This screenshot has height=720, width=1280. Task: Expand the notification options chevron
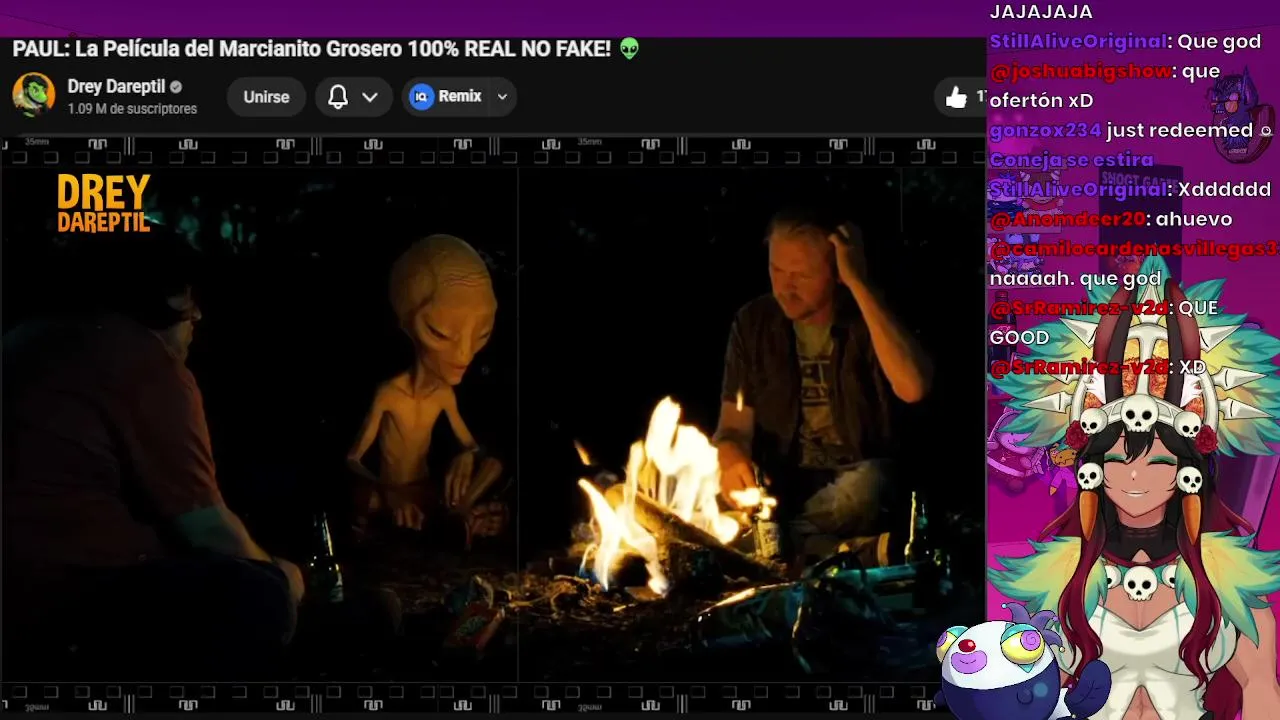(370, 97)
